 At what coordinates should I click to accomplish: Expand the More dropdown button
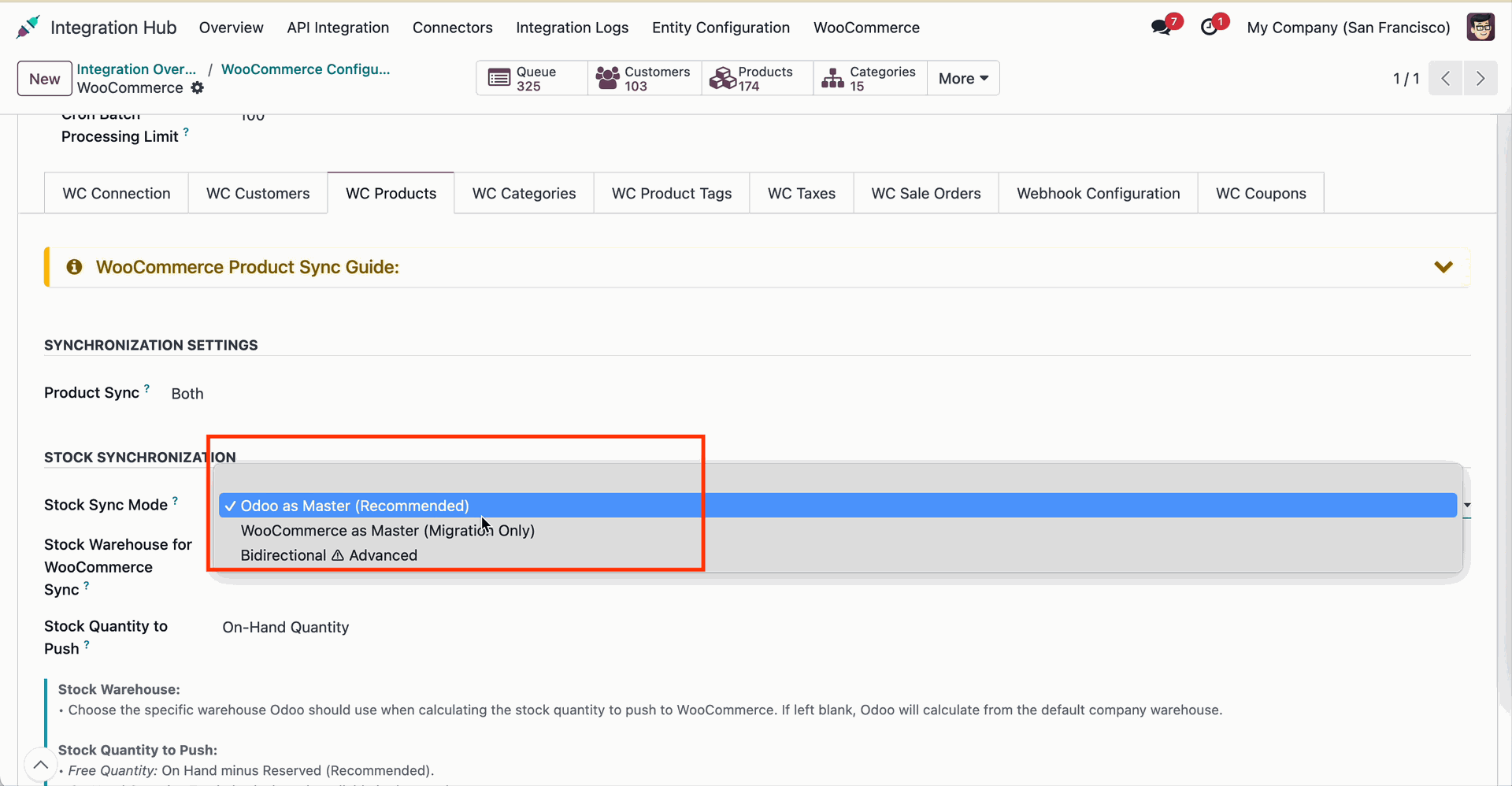[963, 79]
